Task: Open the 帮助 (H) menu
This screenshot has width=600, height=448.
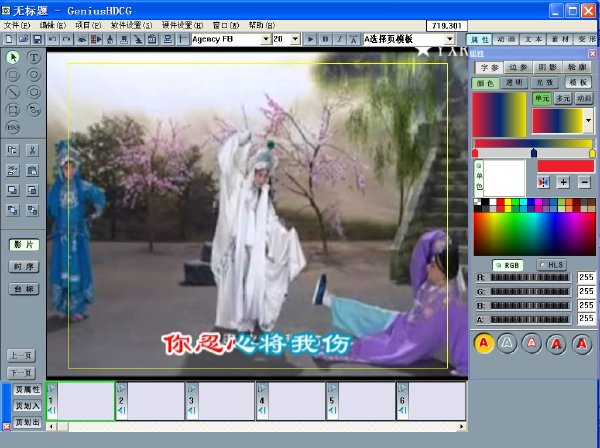Action: [262, 25]
